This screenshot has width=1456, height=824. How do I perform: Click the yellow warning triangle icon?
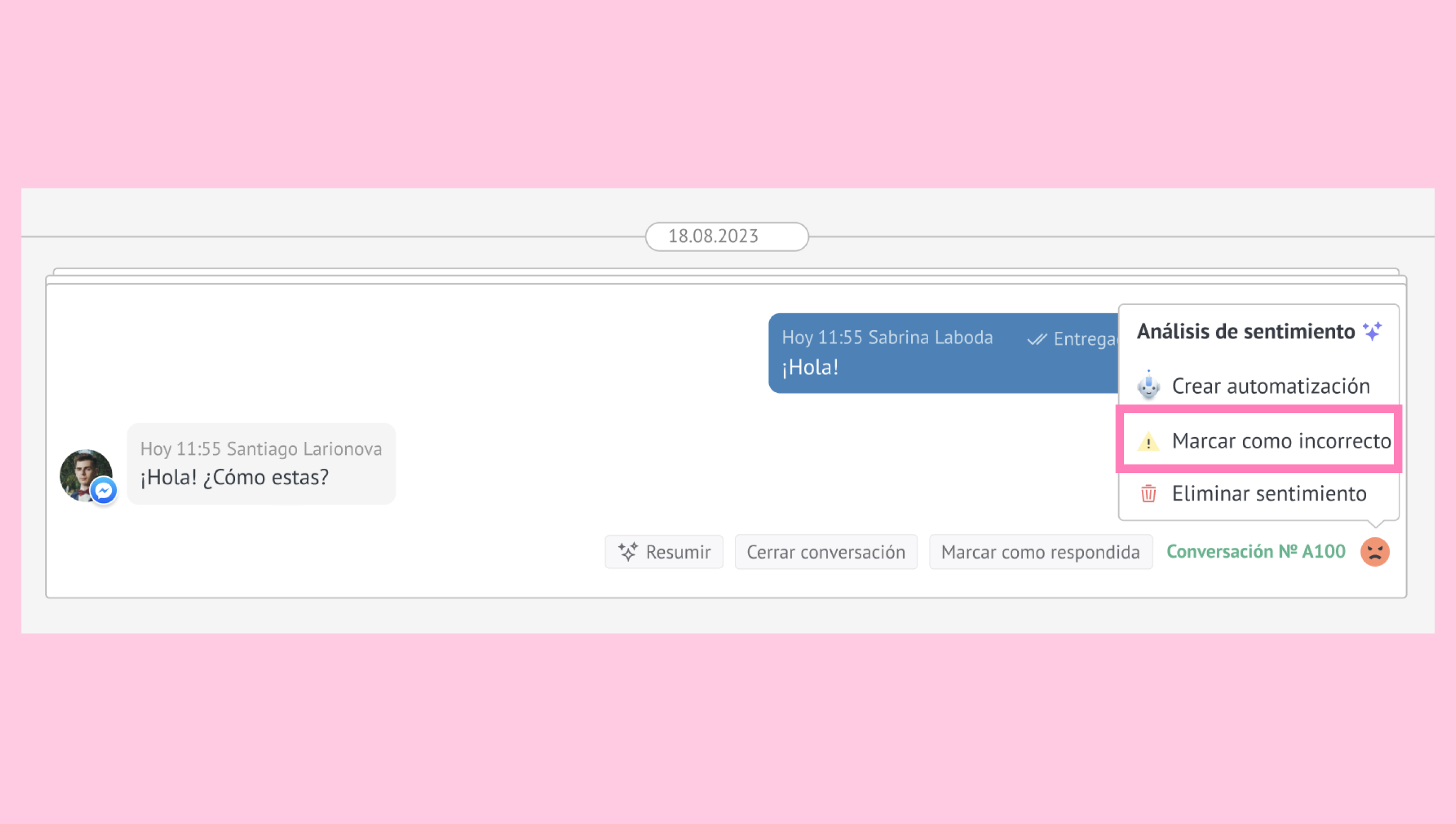pyautogui.click(x=1148, y=441)
